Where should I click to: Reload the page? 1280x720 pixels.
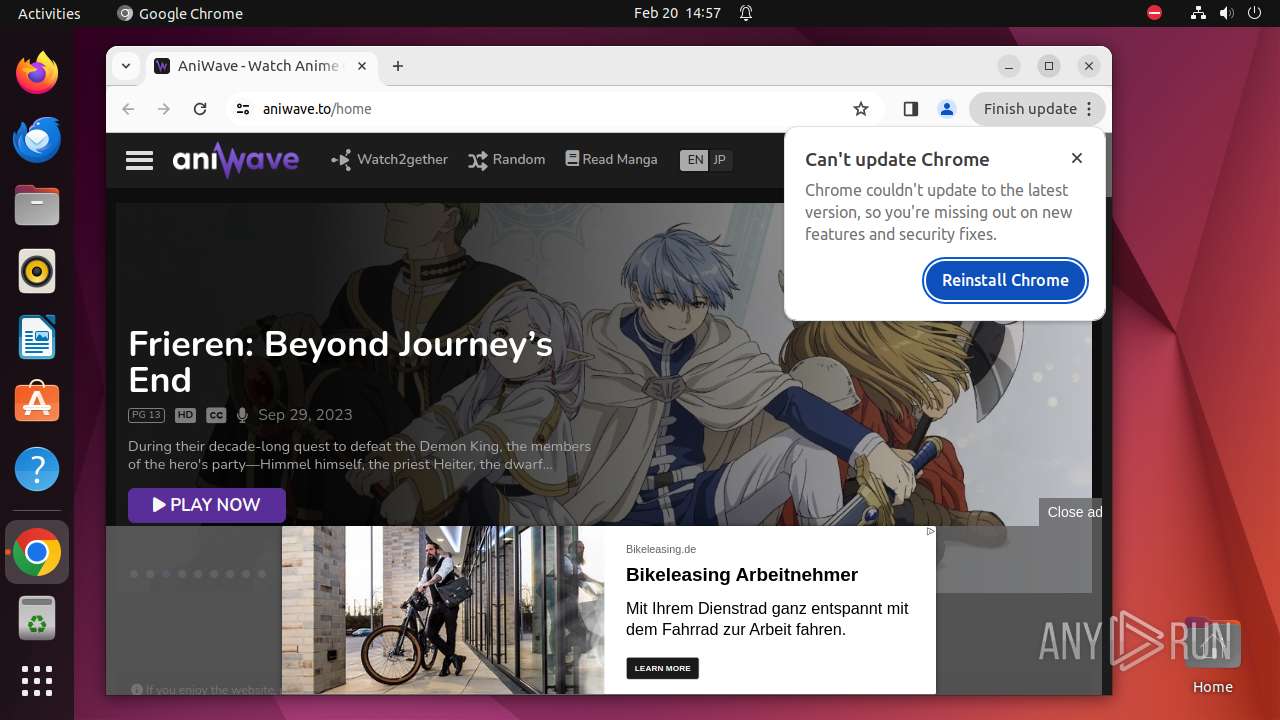pyautogui.click(x=200, y=109)
